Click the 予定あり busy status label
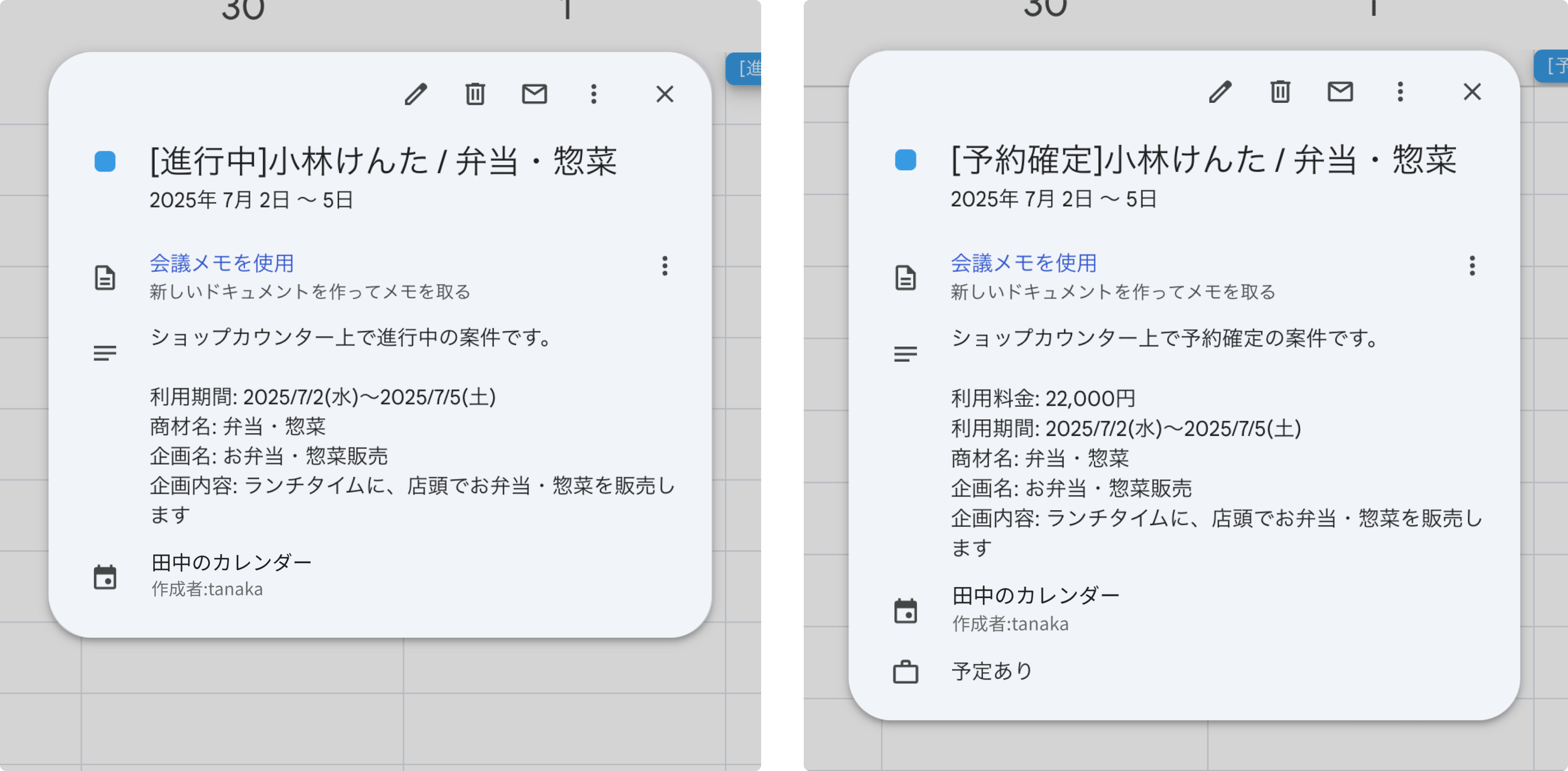Screen dimensions: 1568x771 [x=992, y=672]
